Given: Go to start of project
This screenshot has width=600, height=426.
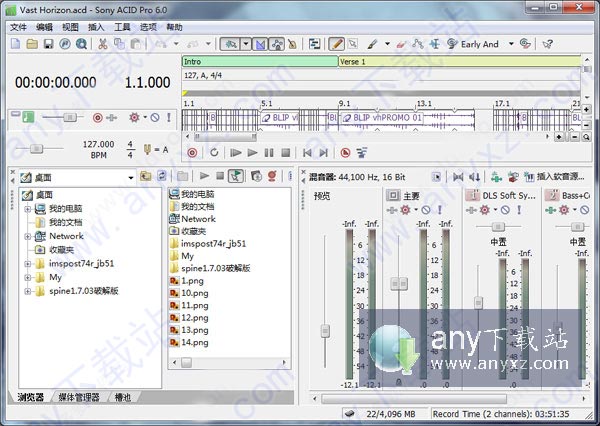Looking at the screenshot, I should tap(307, 153).
